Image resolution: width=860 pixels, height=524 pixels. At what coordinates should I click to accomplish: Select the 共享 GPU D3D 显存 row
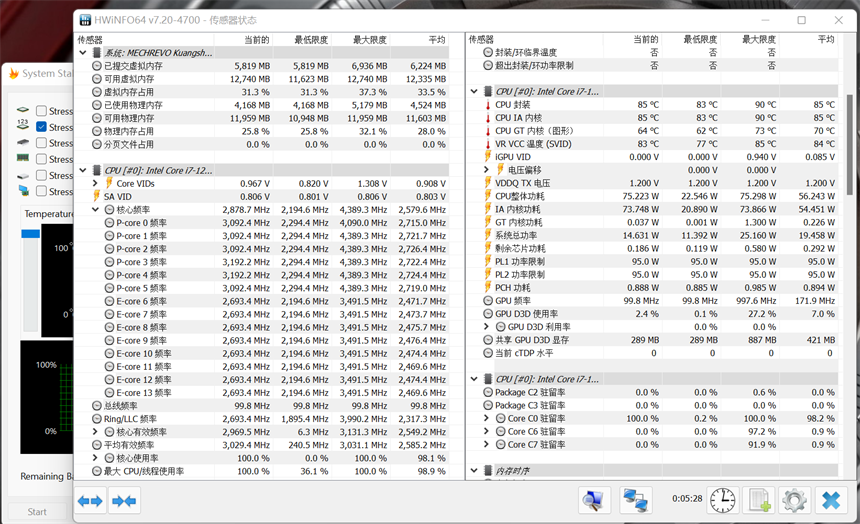[652, 340]
